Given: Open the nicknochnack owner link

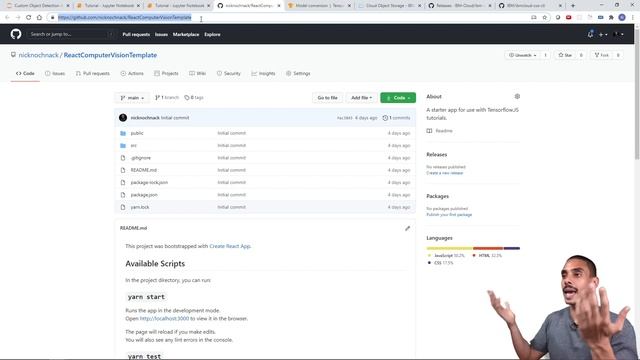Looking at the screenshot, I should click(x=38, y=55).
